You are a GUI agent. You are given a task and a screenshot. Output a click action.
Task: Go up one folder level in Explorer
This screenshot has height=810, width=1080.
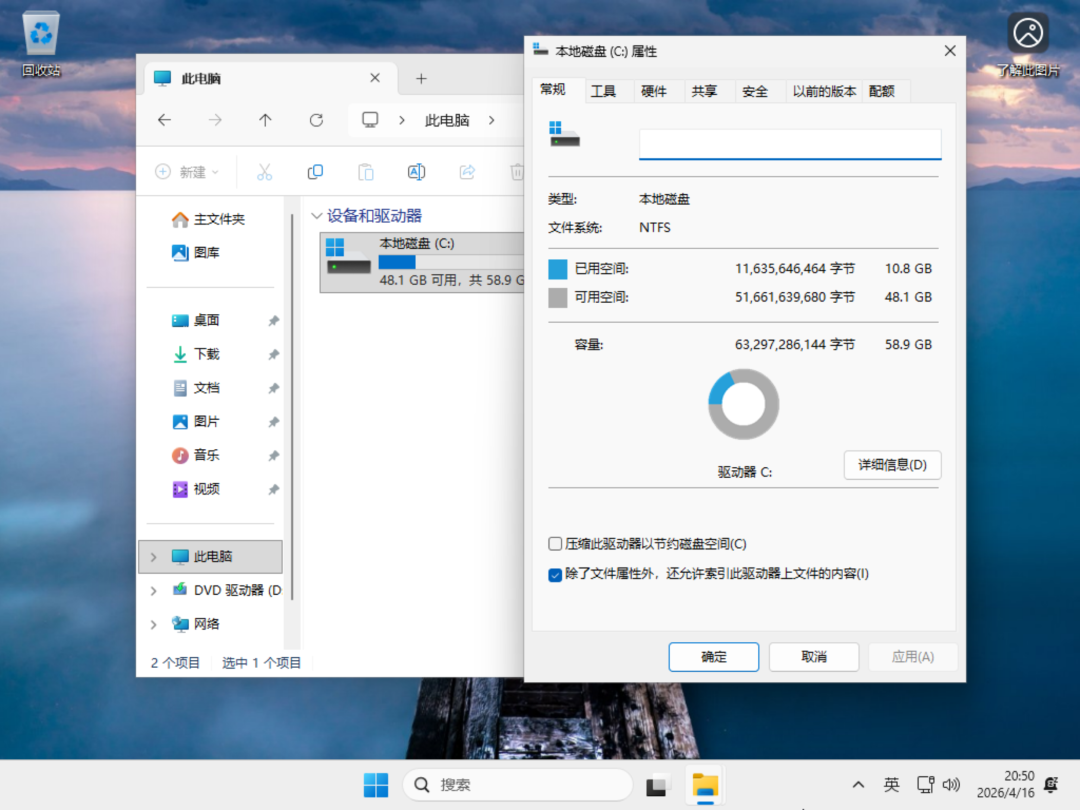[x=265, y=121]
